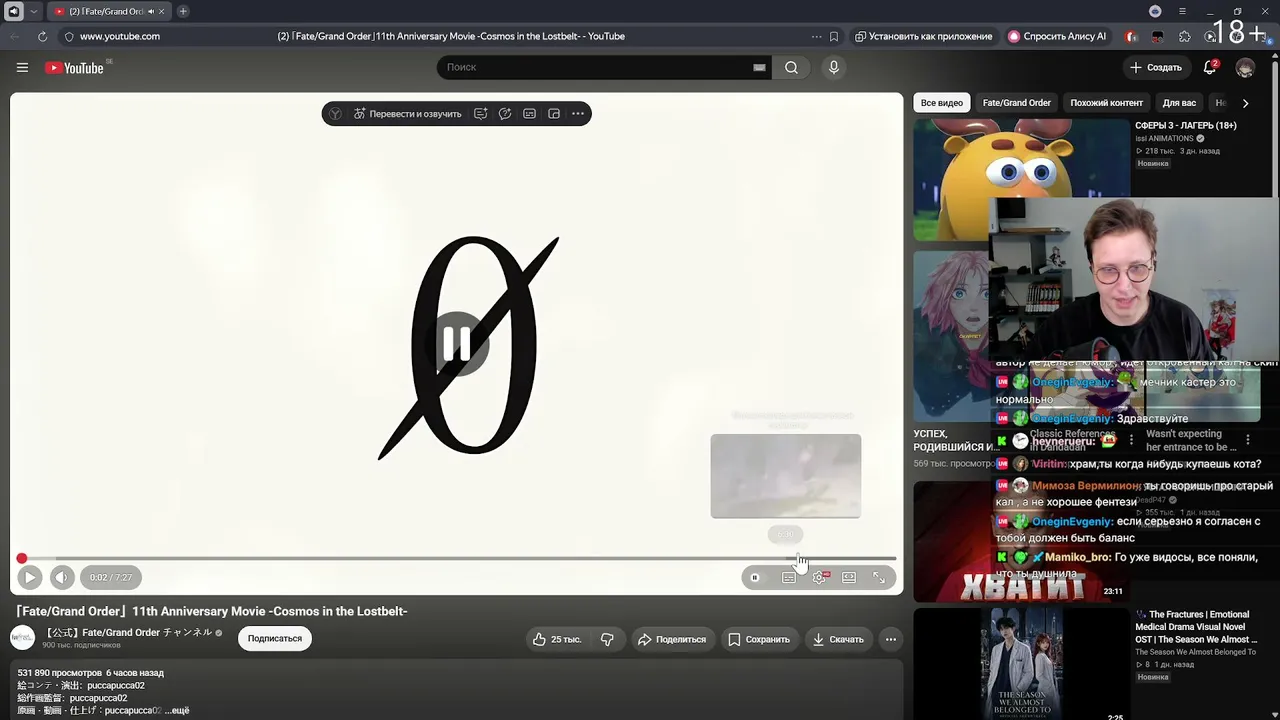Viewport: 1280px width, 720px height.
Task: Open more actions menu beside Скачать
Action: (x=891, y=639)
